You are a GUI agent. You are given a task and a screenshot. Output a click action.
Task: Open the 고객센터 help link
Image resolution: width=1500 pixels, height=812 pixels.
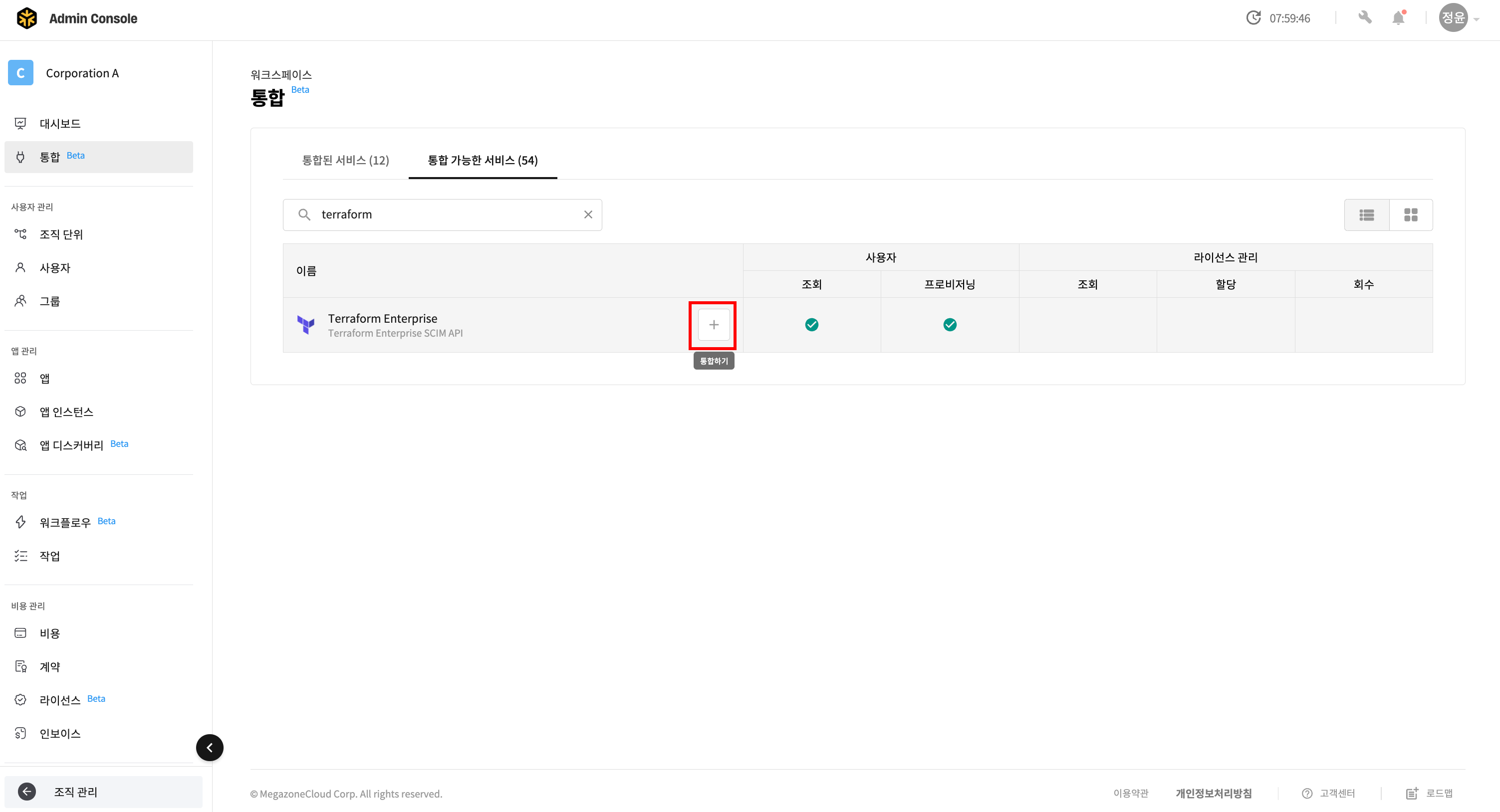click(1336, 794)
